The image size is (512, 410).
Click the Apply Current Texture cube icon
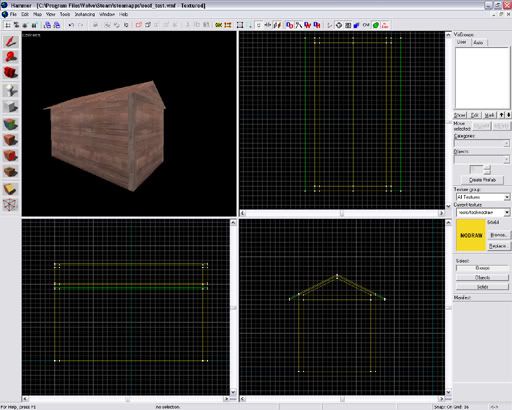point(11,140)
